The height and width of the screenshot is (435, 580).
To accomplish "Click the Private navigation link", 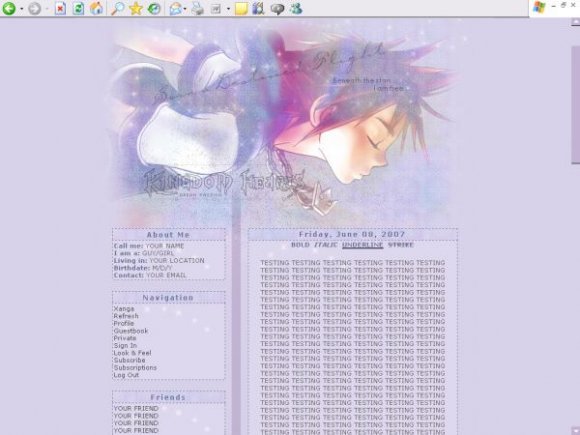I will click(125, 338).
